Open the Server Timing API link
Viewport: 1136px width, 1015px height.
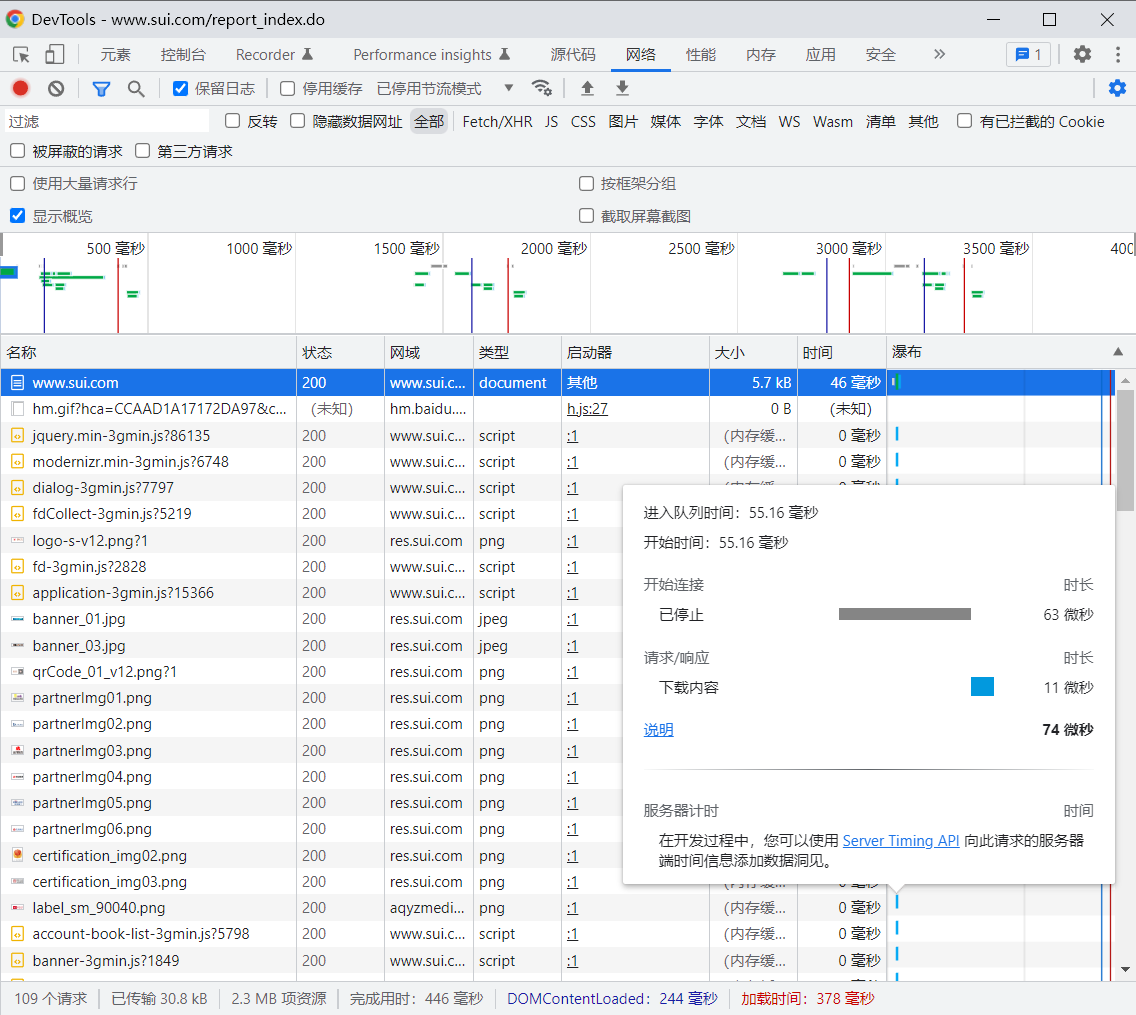[x=901, y=841]
